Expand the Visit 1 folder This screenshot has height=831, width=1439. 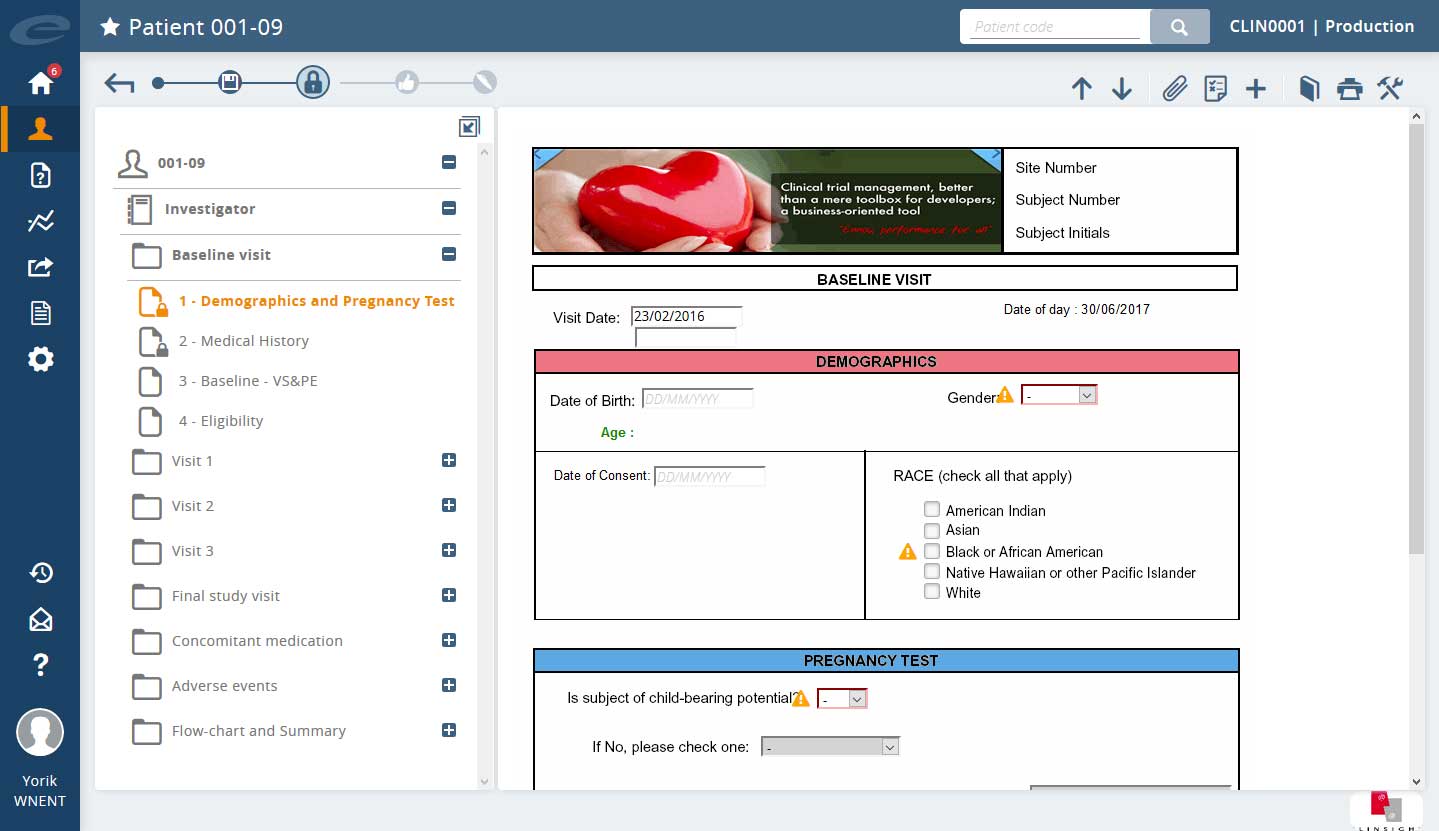pyautogui.click(x=449, y=460)
